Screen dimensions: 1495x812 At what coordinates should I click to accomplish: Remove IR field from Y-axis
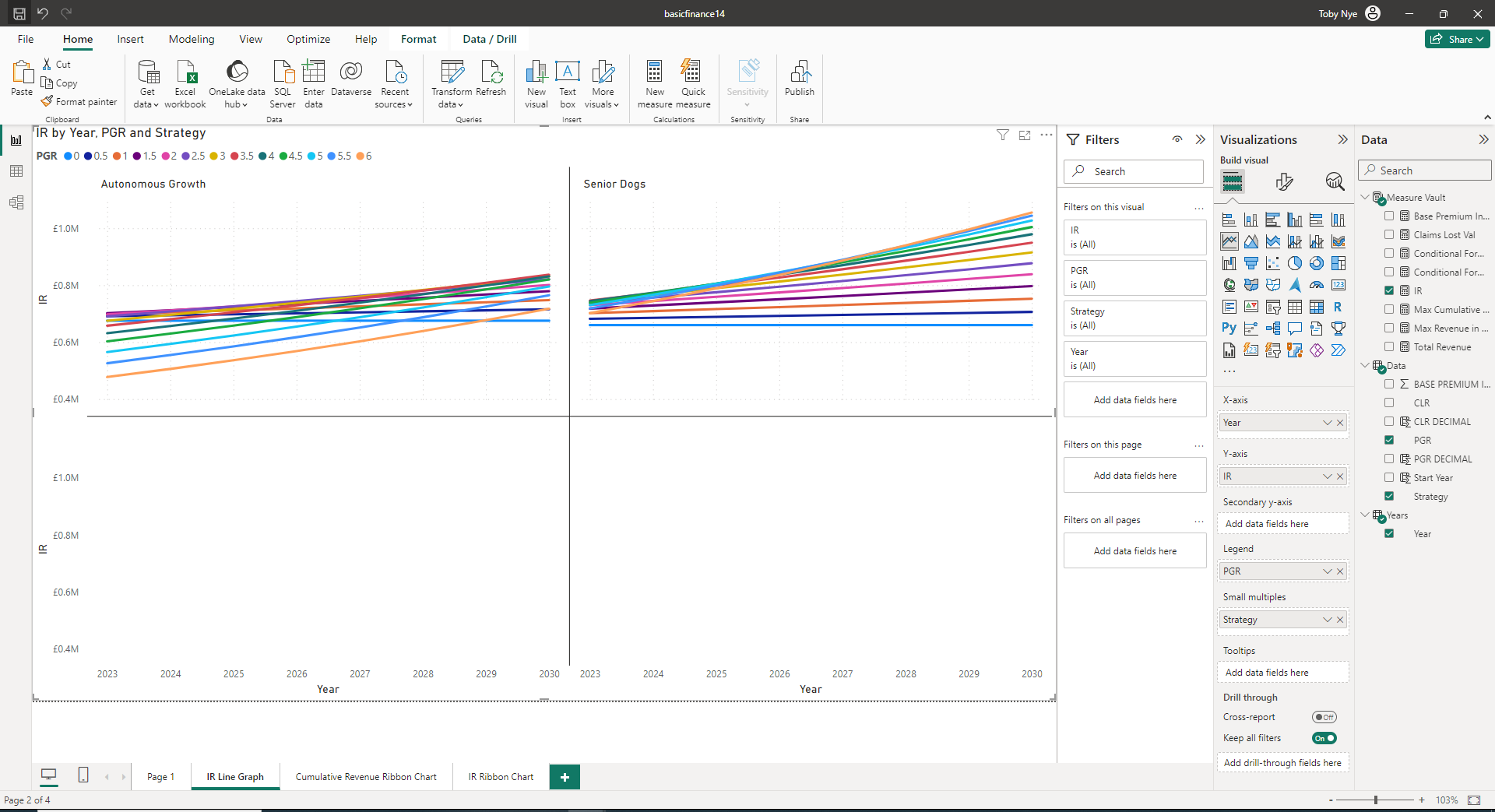pyautogui.click(x=1340, y=476)
